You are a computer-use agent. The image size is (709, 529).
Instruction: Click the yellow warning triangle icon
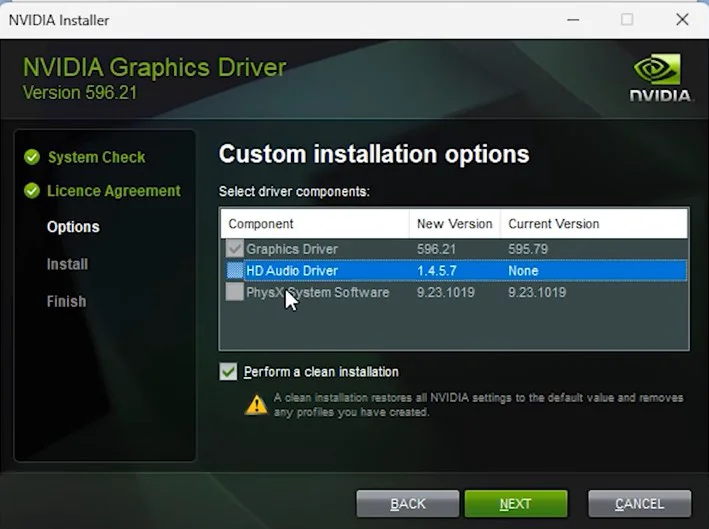click(257, 404)
